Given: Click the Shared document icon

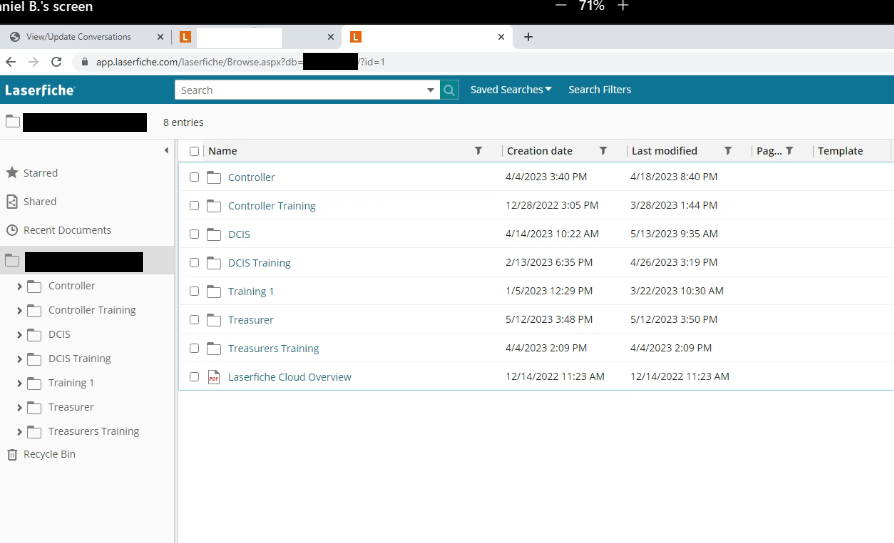Looking at the screenshot, I should pos(12,201).
